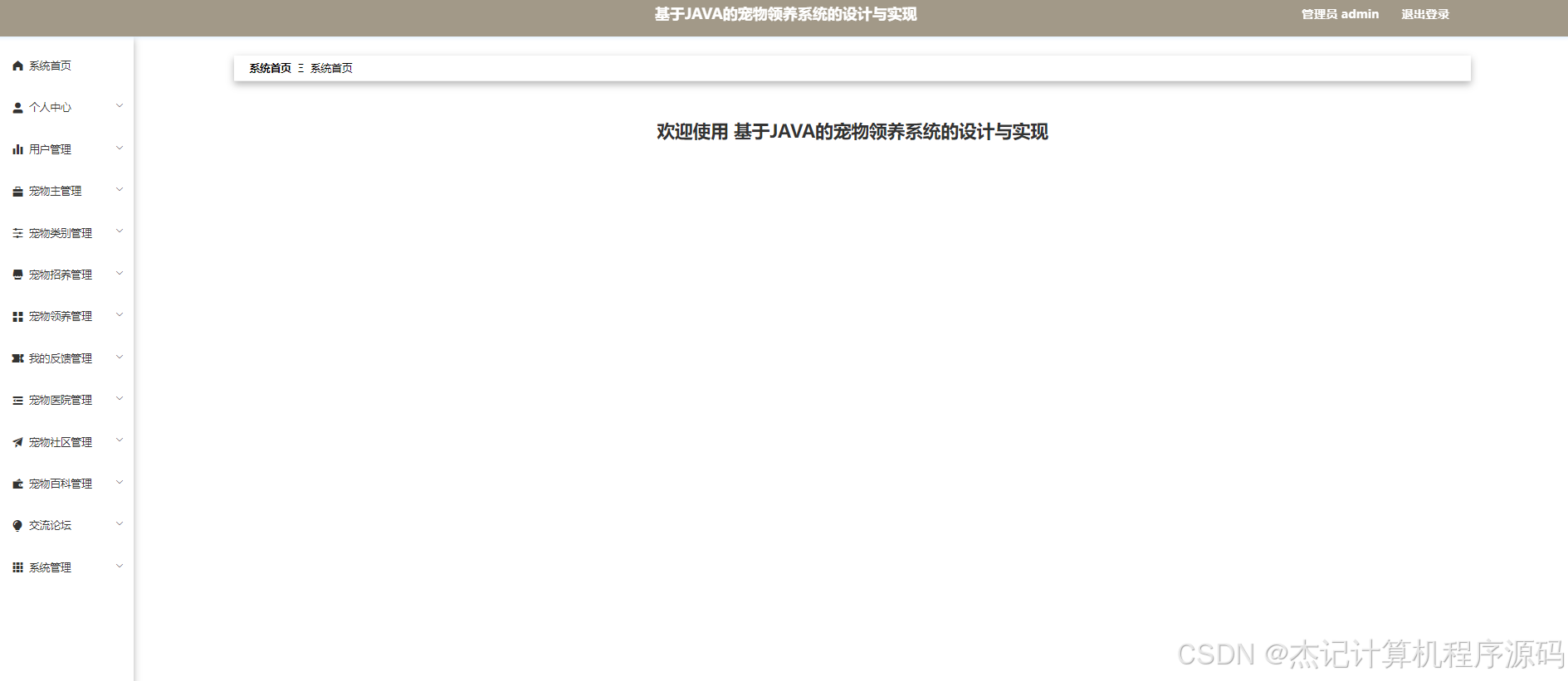Expand the 宠物类别管理 chevron
The height and width of the screenshot is (681, 1568).
120,231
